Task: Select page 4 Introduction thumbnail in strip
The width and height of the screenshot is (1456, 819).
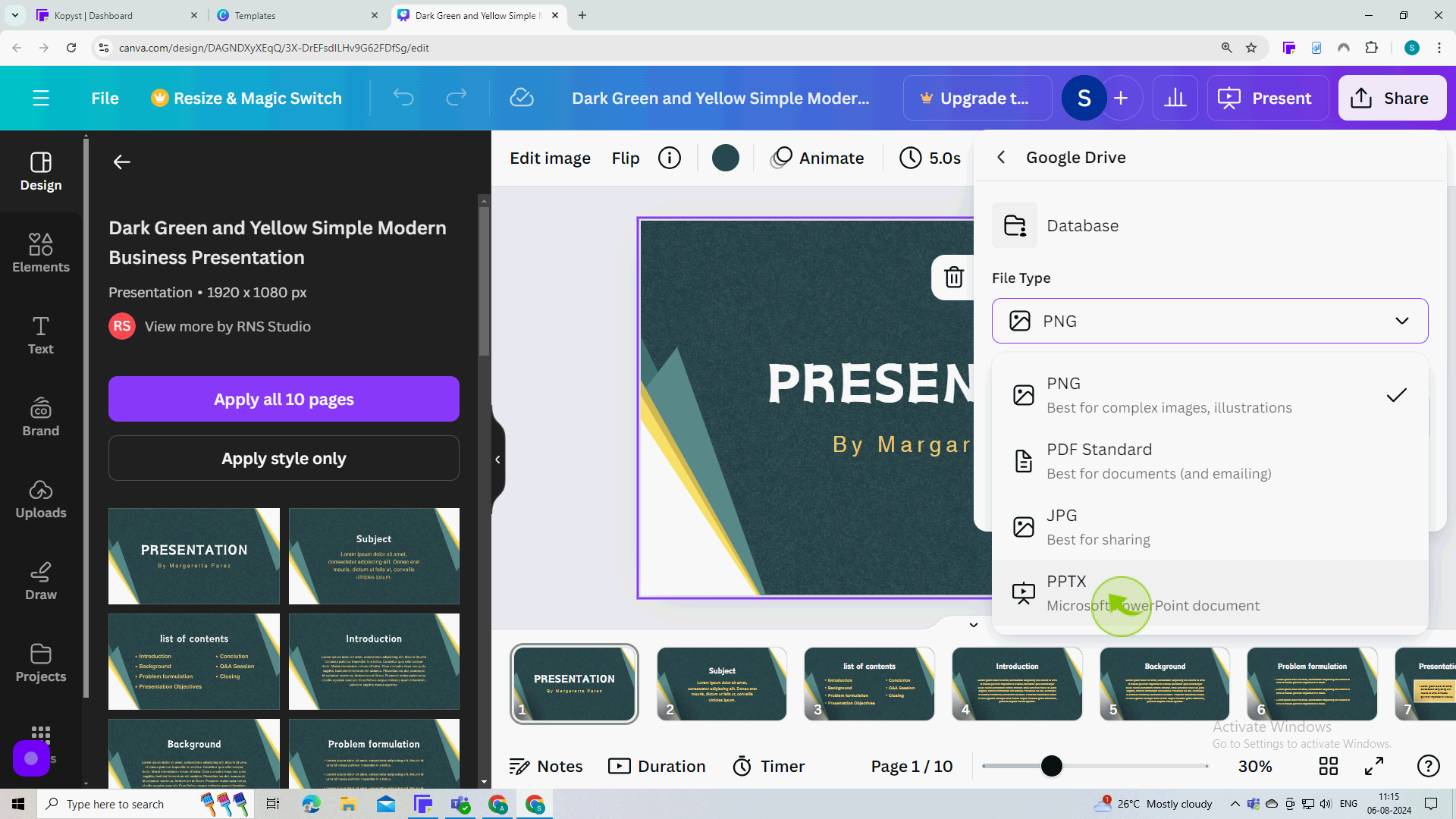Action: click(1017, 683)
